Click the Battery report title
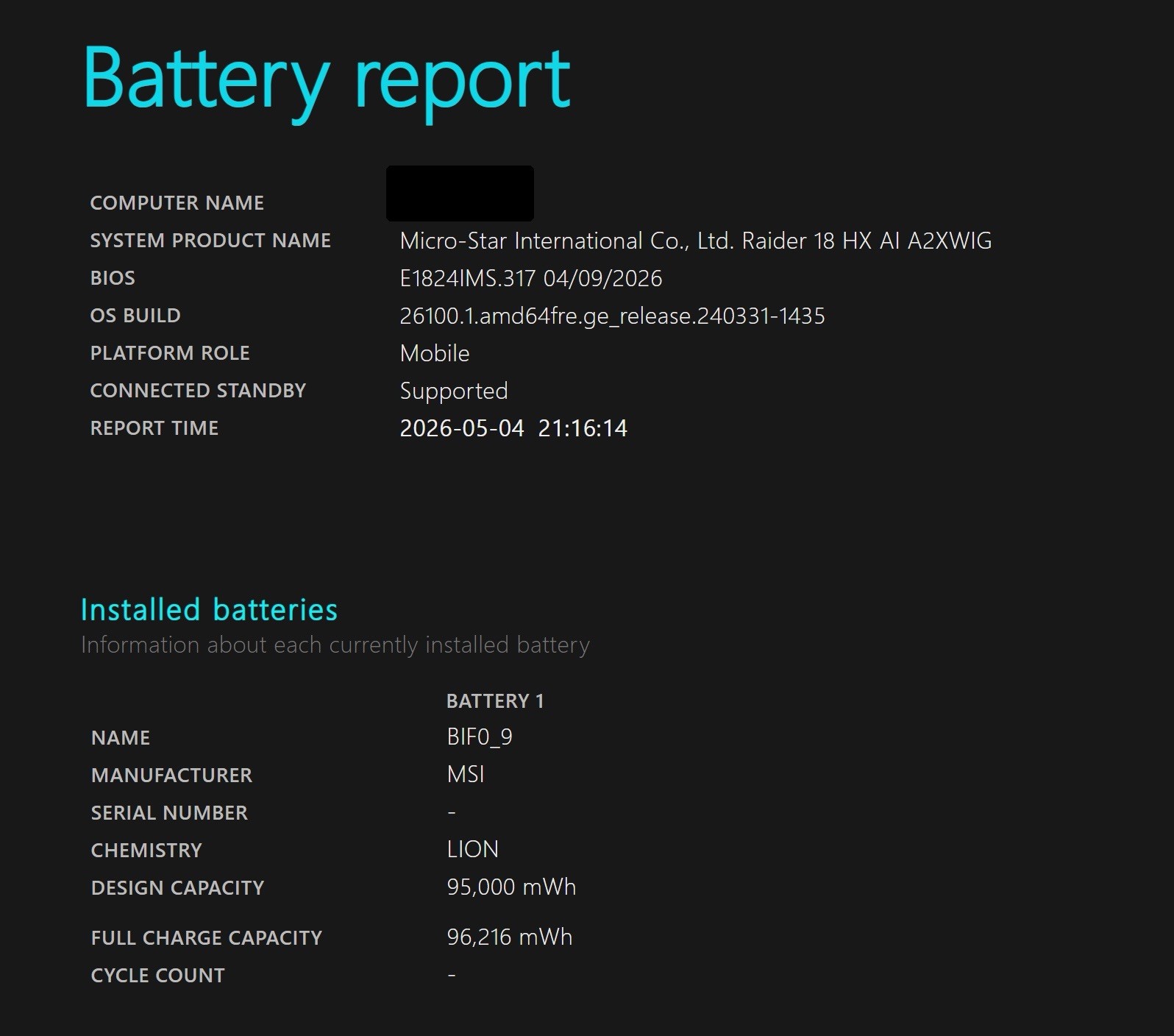Screen dimensions: 1174x1036 [327, 81]
